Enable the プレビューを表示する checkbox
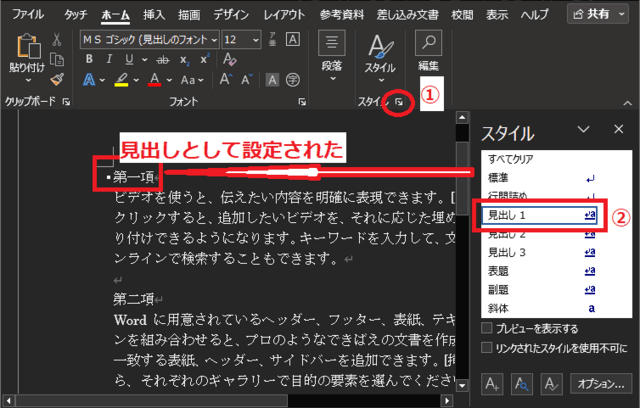Screen dimensions: 640x408 tap(487, 328)
